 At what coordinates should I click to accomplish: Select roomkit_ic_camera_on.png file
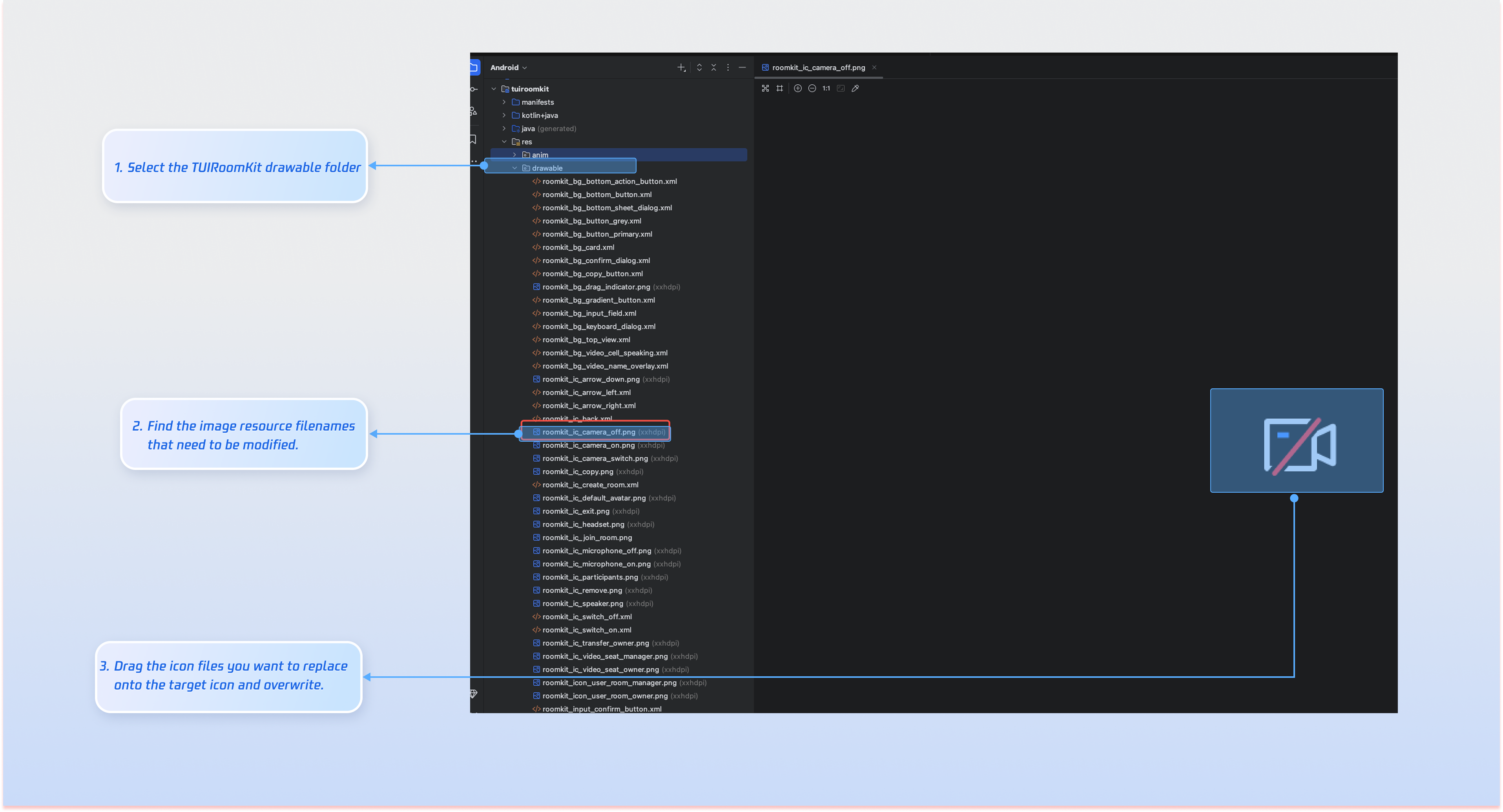pyautogui.click(x=598, y=445)
